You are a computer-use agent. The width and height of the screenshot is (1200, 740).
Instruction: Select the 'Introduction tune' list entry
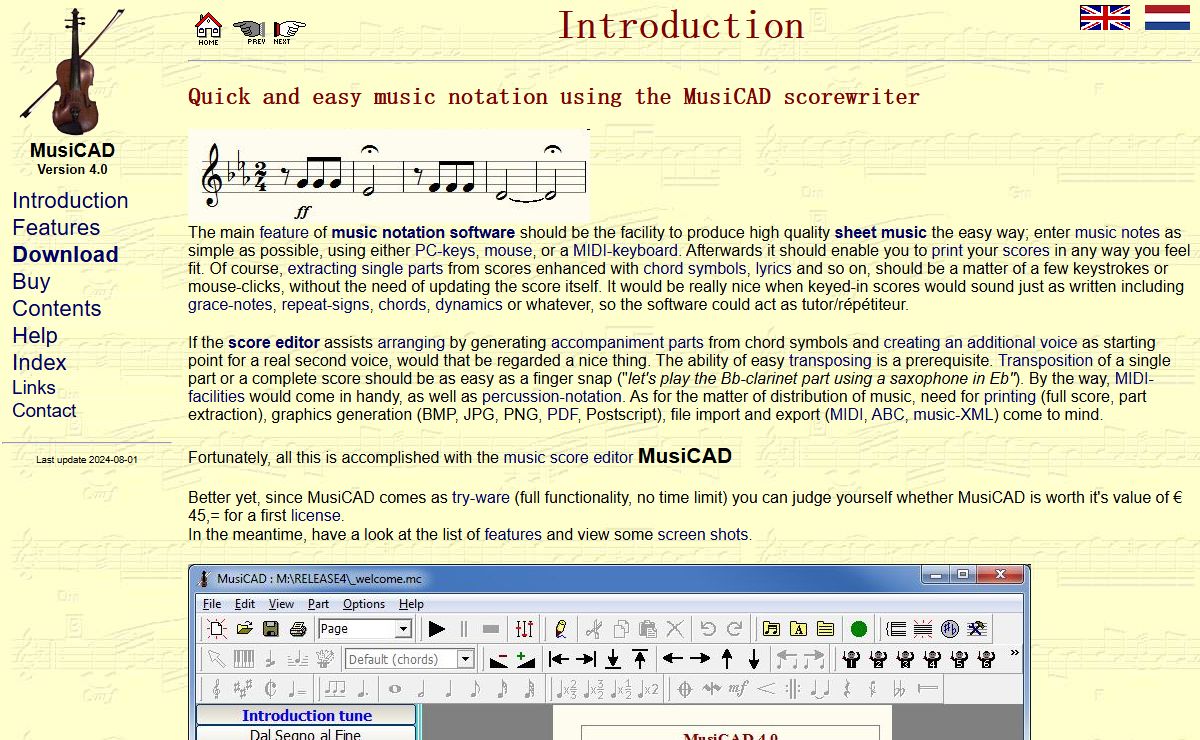point(306,715)
